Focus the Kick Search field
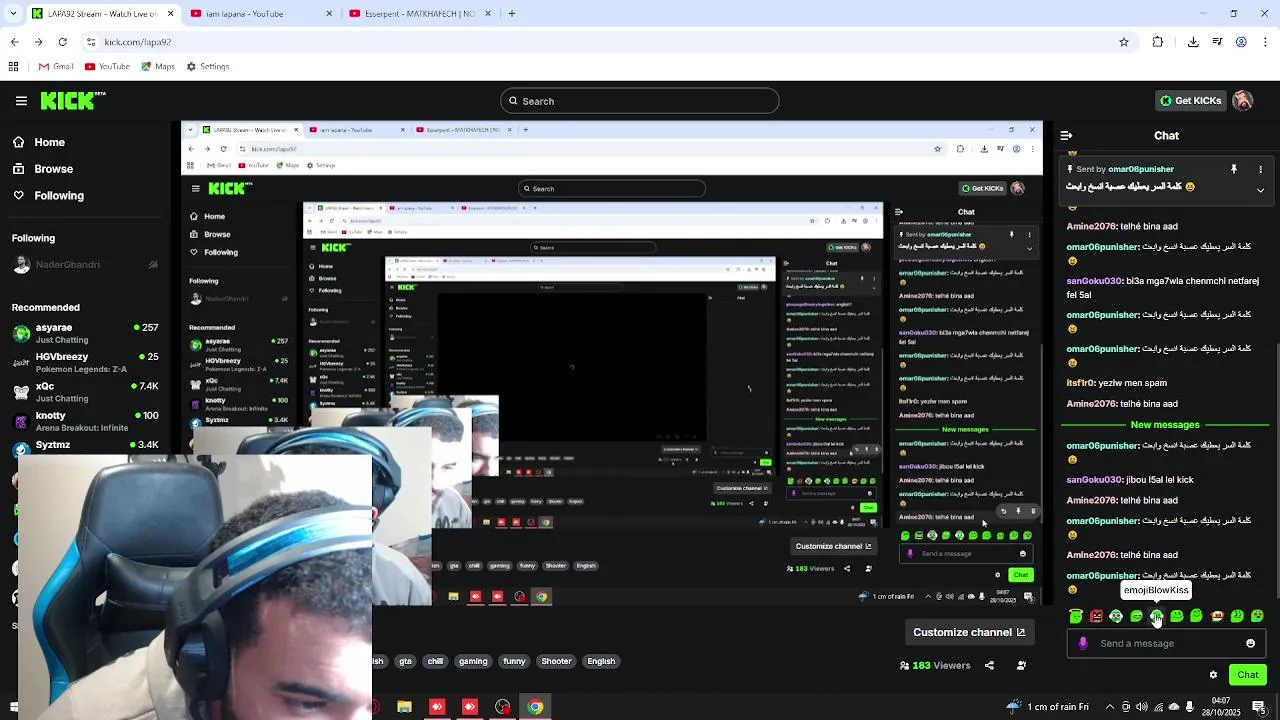This screenshot has height=720, width=1280. click(640, 101)
